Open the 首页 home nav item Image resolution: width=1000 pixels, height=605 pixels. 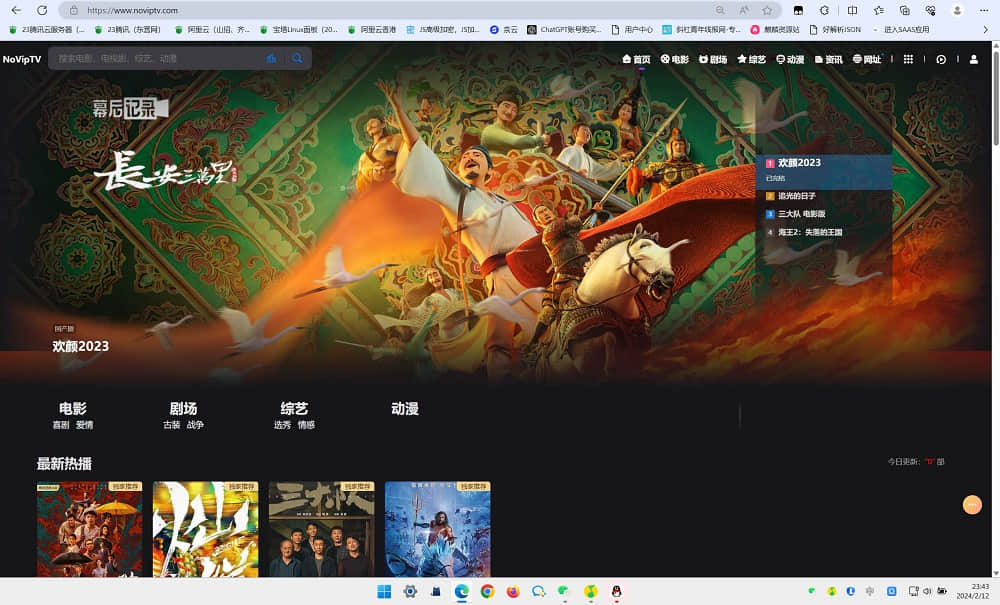(x=636, y=59)
